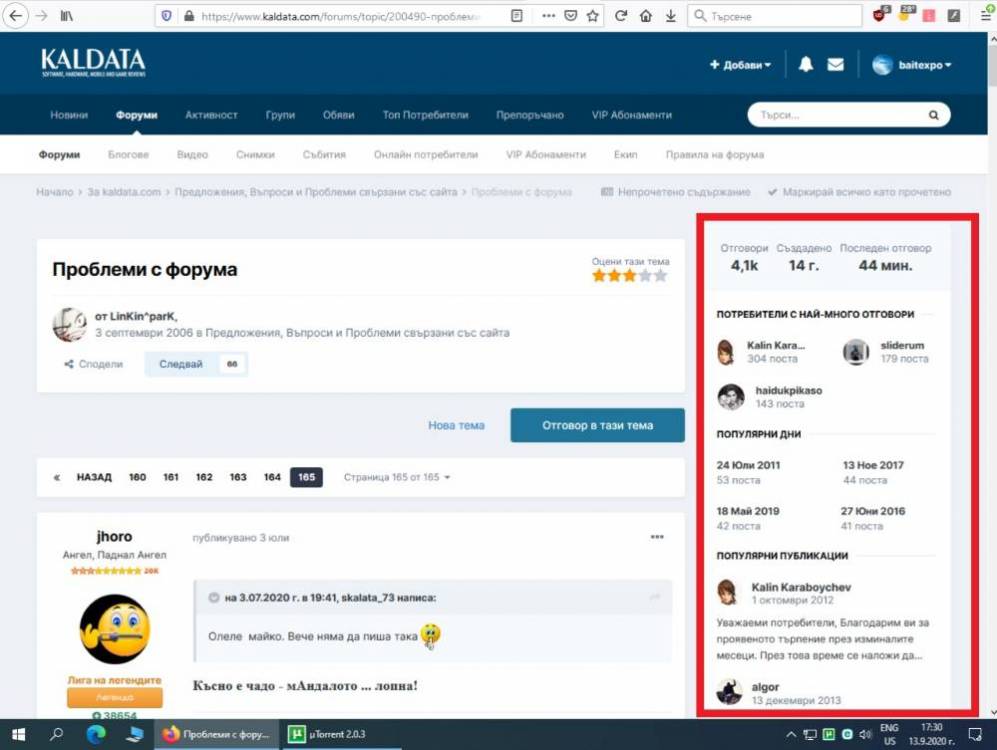This screenshot has width=997, height=750.
Task: Click the taskbar search icon
Action: 57,734
